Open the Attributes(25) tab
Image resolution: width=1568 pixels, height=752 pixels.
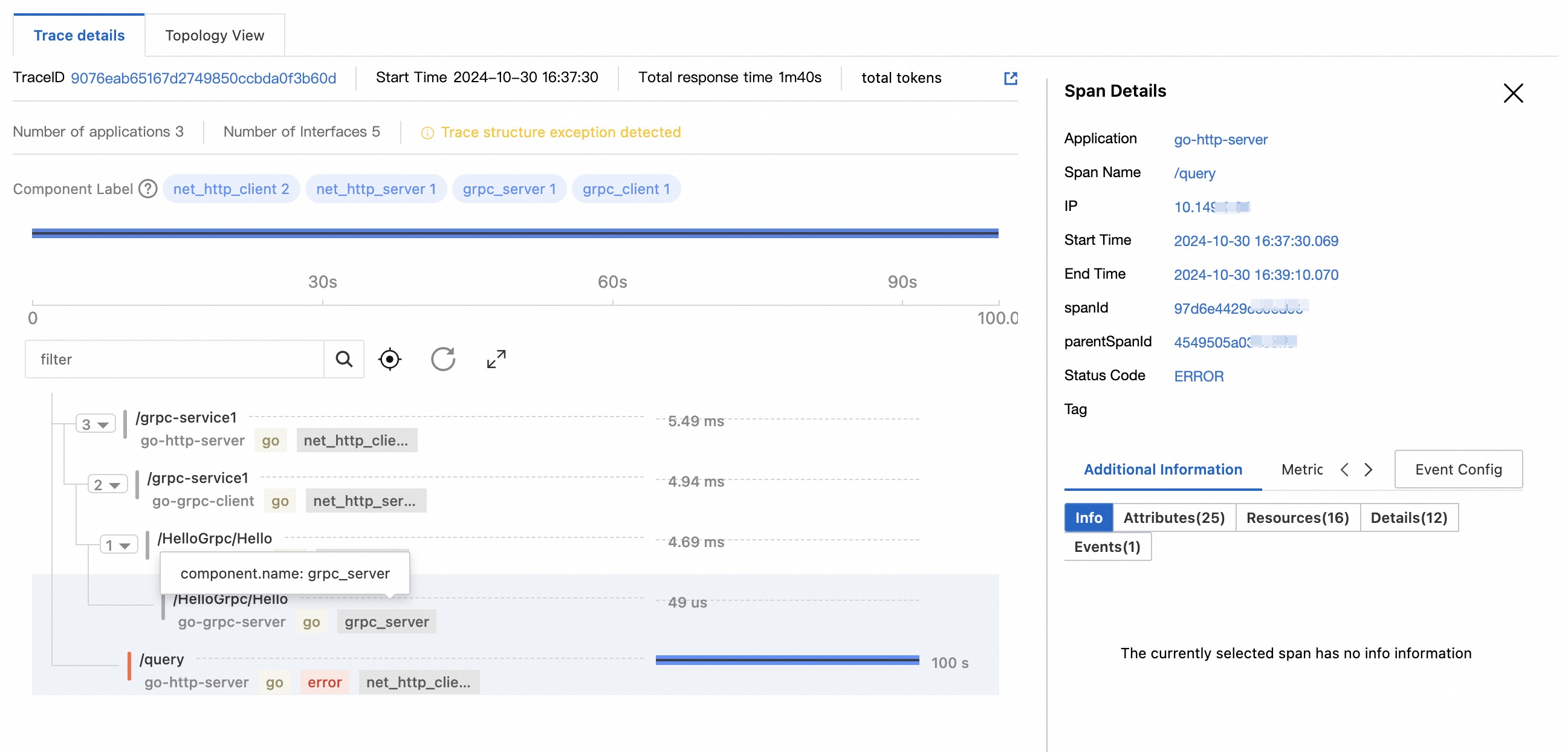click(x=1174, y=517)
